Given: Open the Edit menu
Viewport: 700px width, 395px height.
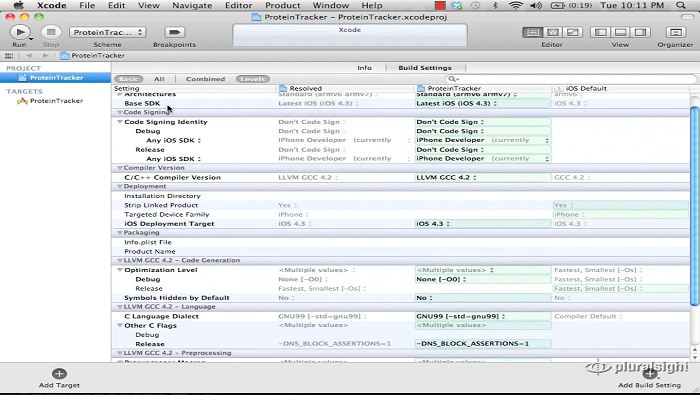Looking at the screenshot, I should 117,5.
